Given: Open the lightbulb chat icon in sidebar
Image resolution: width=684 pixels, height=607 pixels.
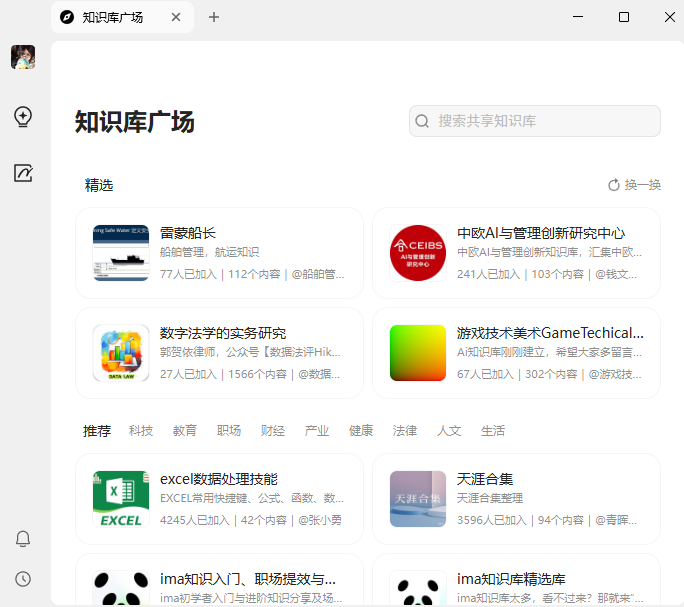Looking at the screenshot, I should click(x=23, y=117).
